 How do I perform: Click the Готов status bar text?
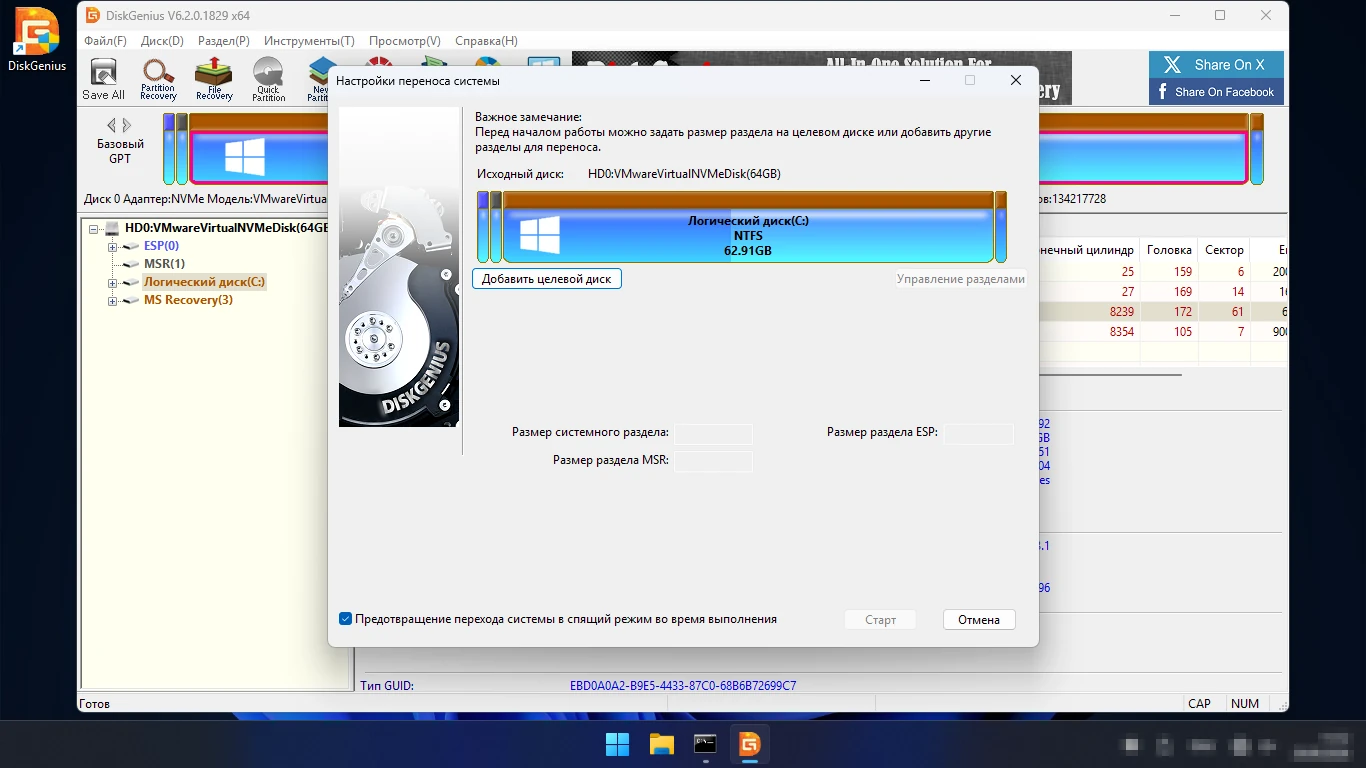94,704
